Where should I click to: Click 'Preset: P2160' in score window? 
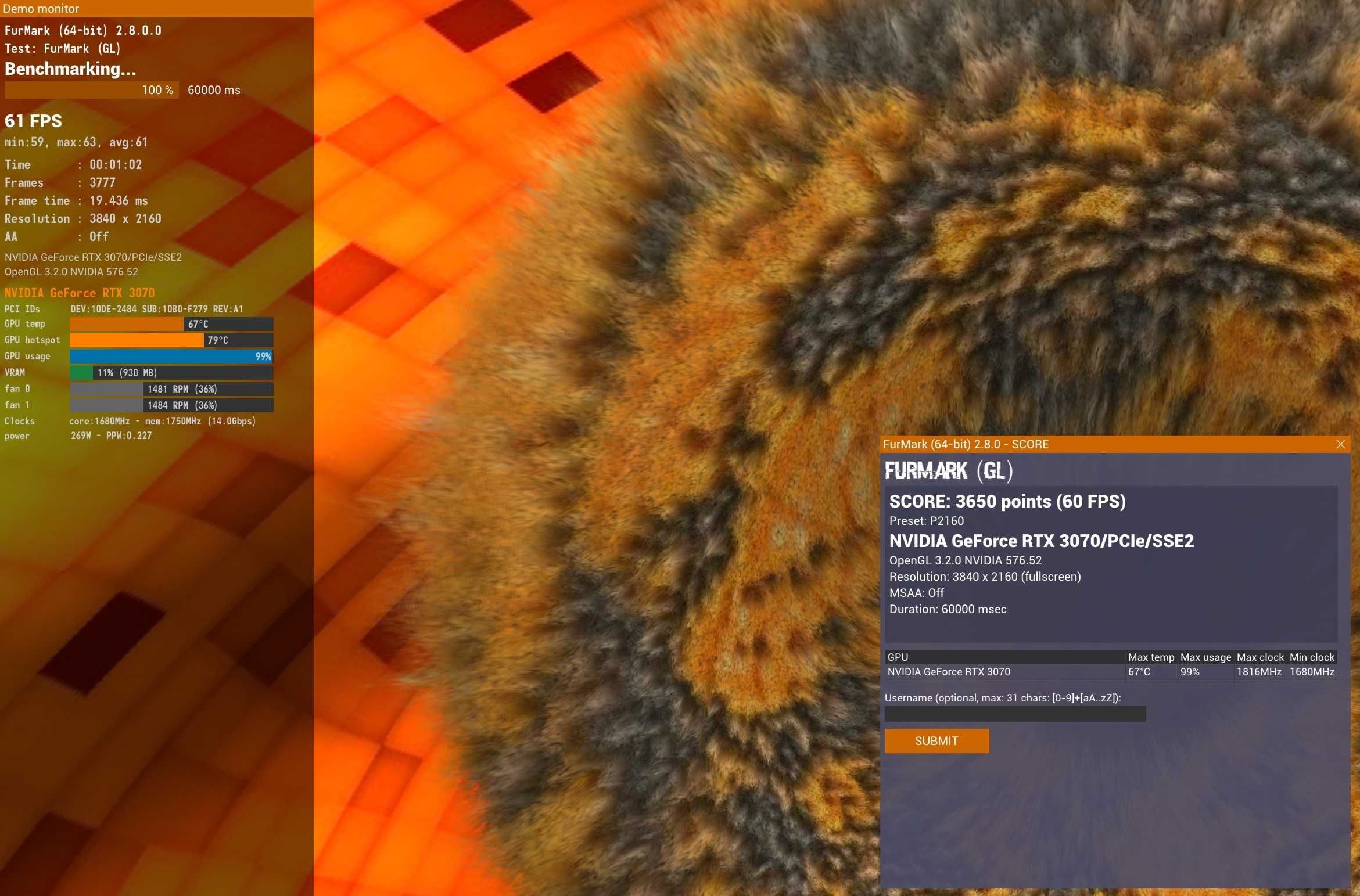point(927,521)
